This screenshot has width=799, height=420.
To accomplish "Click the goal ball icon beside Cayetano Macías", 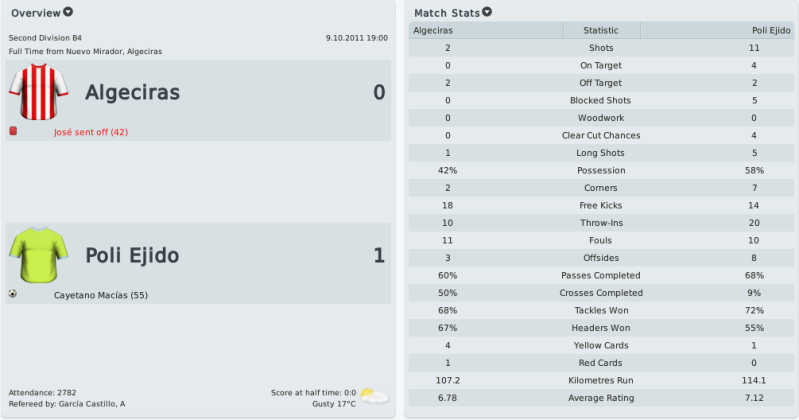I will click(x=13, y=294).
